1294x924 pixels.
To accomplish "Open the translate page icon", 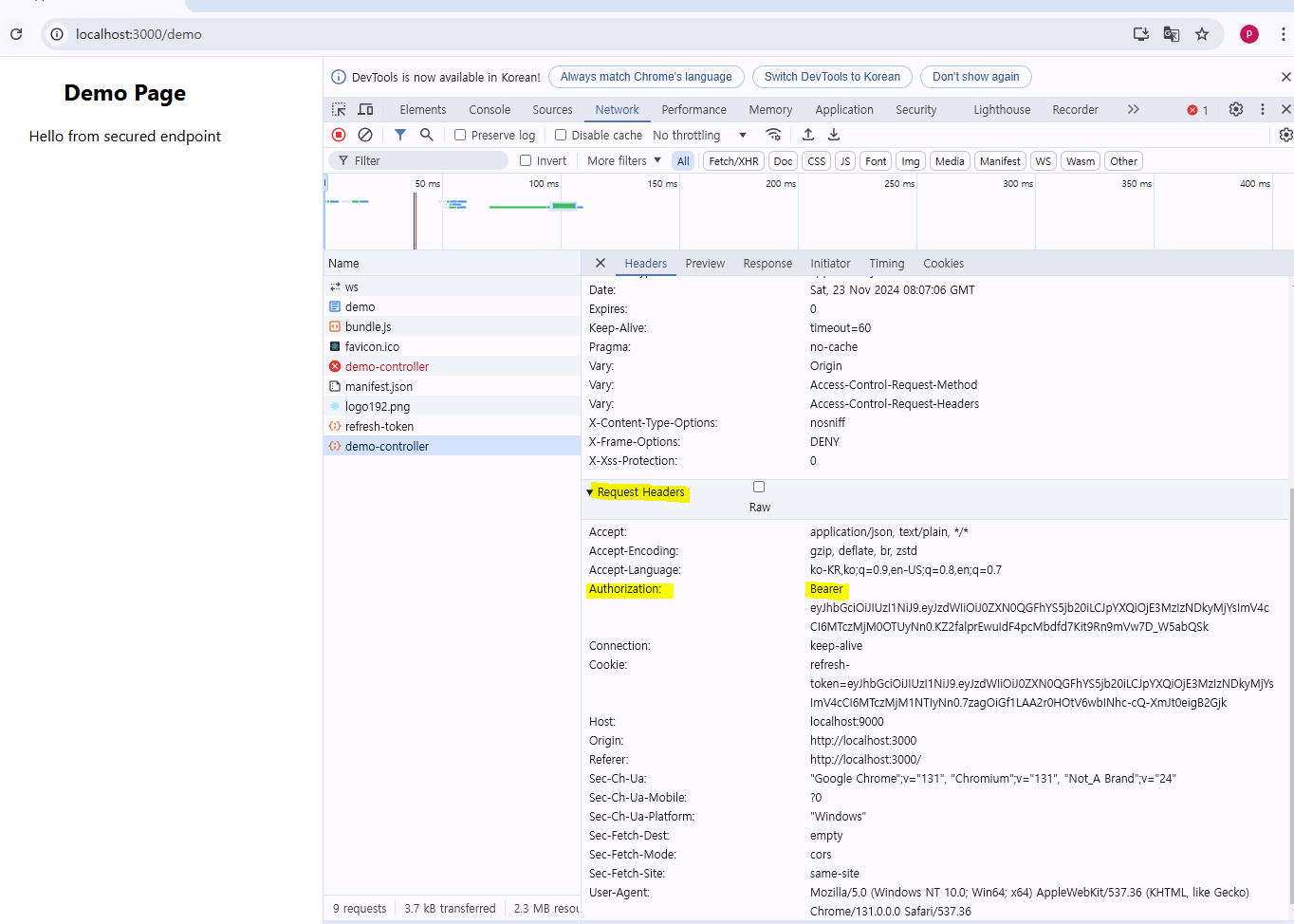I will coord(1172,34).
